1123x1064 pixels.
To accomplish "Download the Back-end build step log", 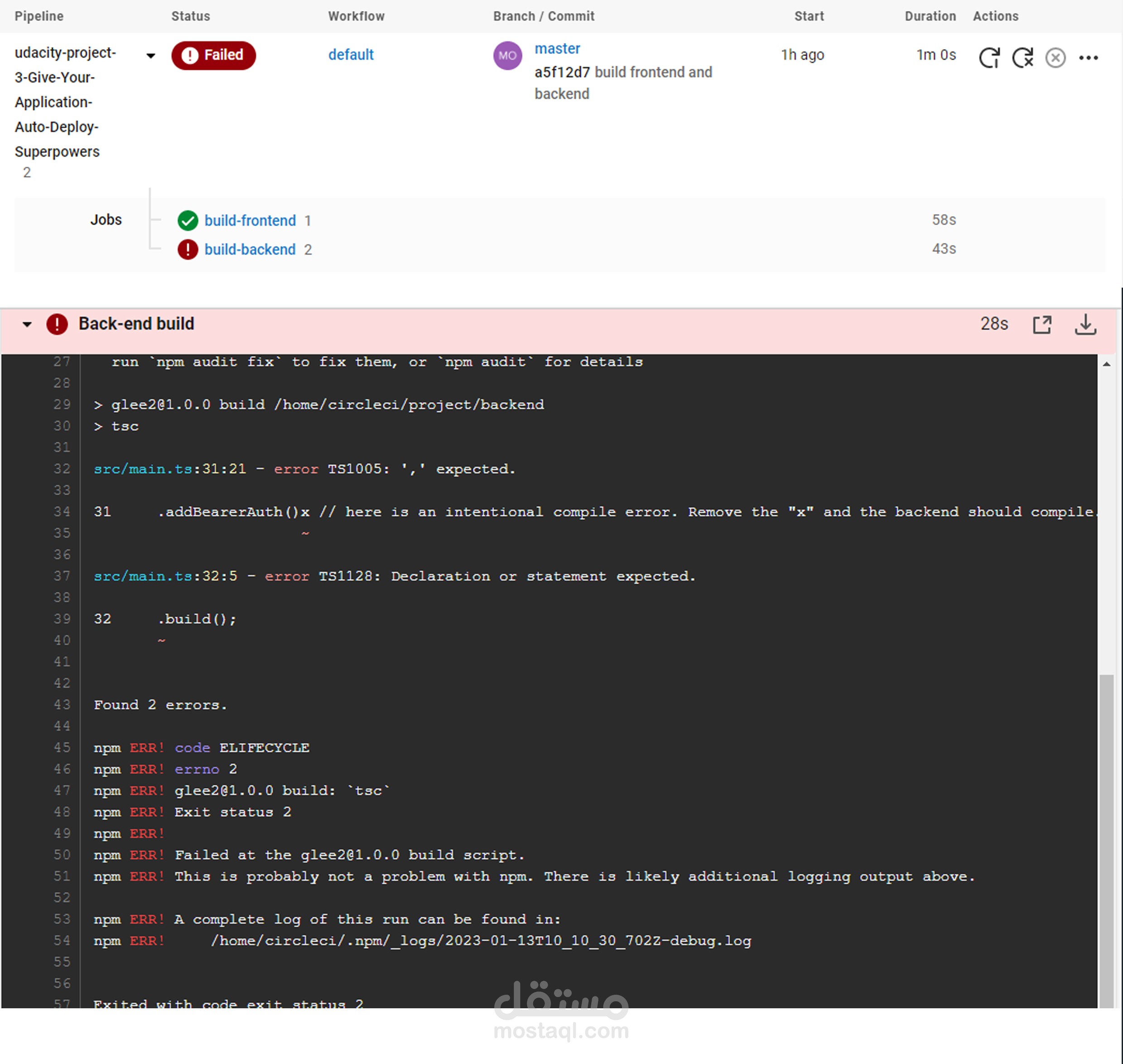I will 1085,324.
